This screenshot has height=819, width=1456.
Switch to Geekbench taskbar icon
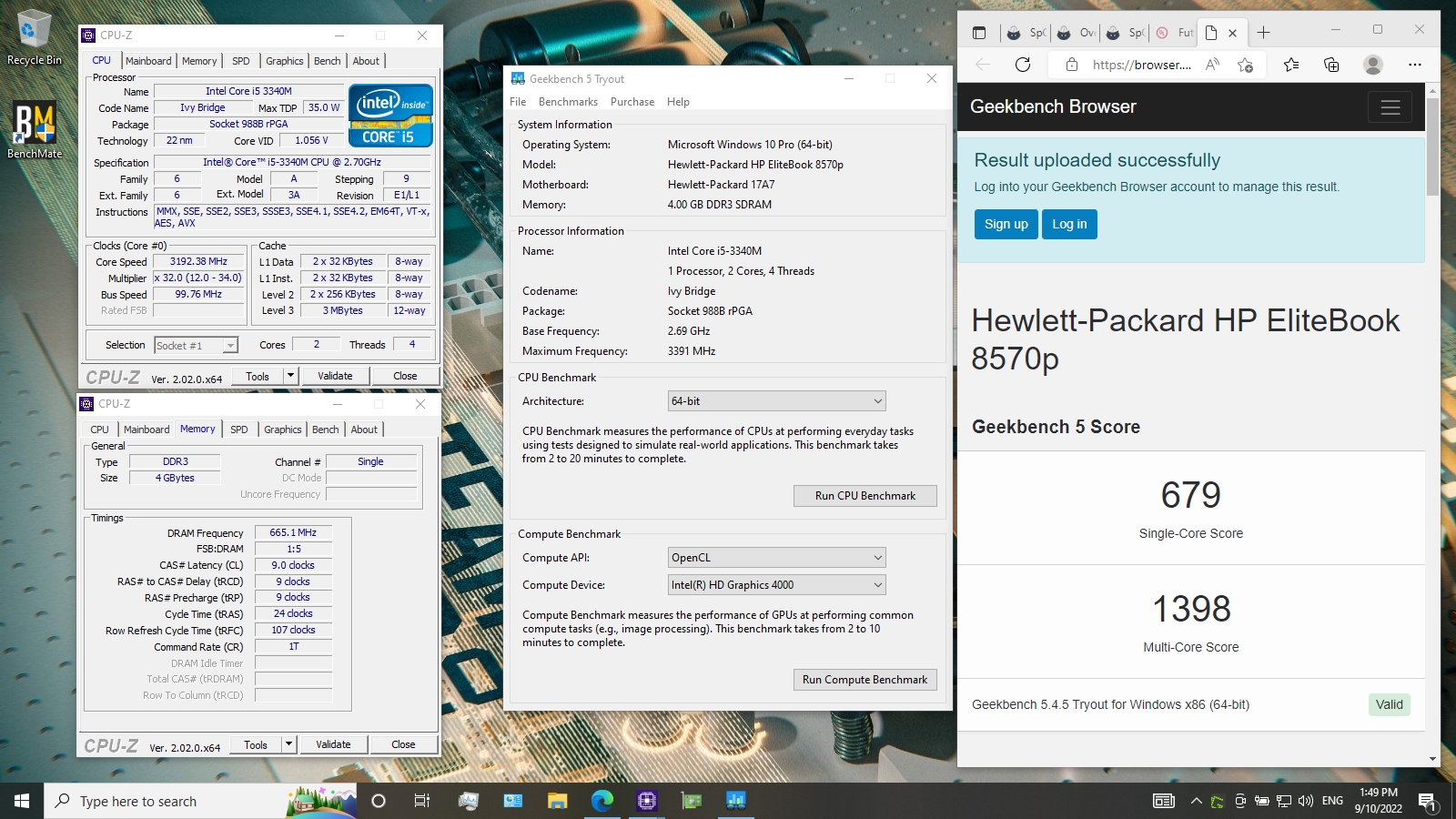(x=736, y=801)
